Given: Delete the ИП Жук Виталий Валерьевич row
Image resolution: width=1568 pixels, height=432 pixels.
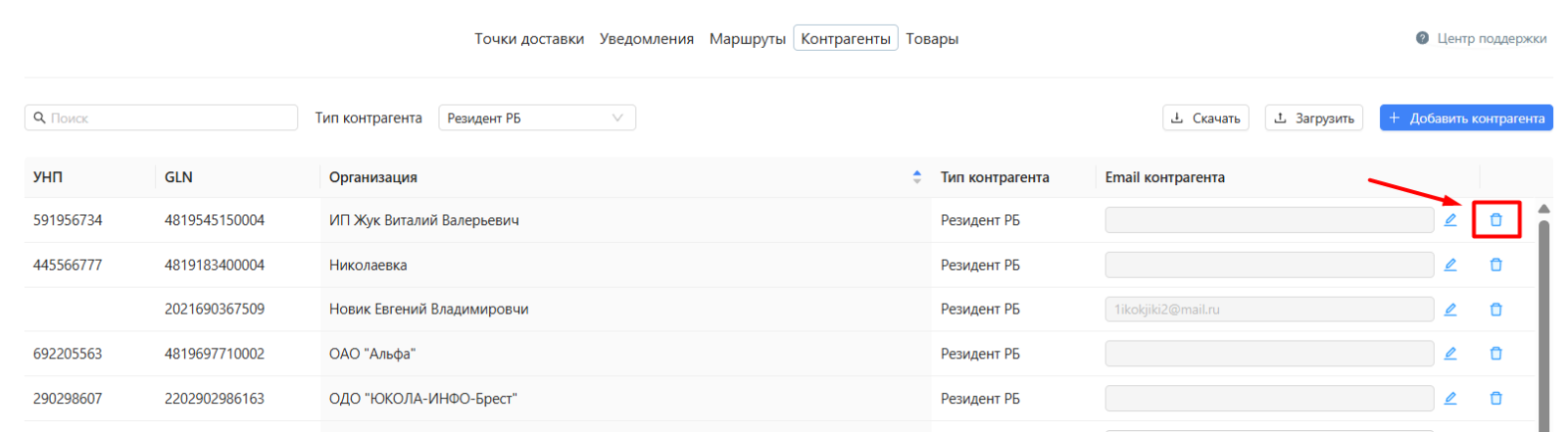Looking at the screenshot, I should click(1495, 220).
